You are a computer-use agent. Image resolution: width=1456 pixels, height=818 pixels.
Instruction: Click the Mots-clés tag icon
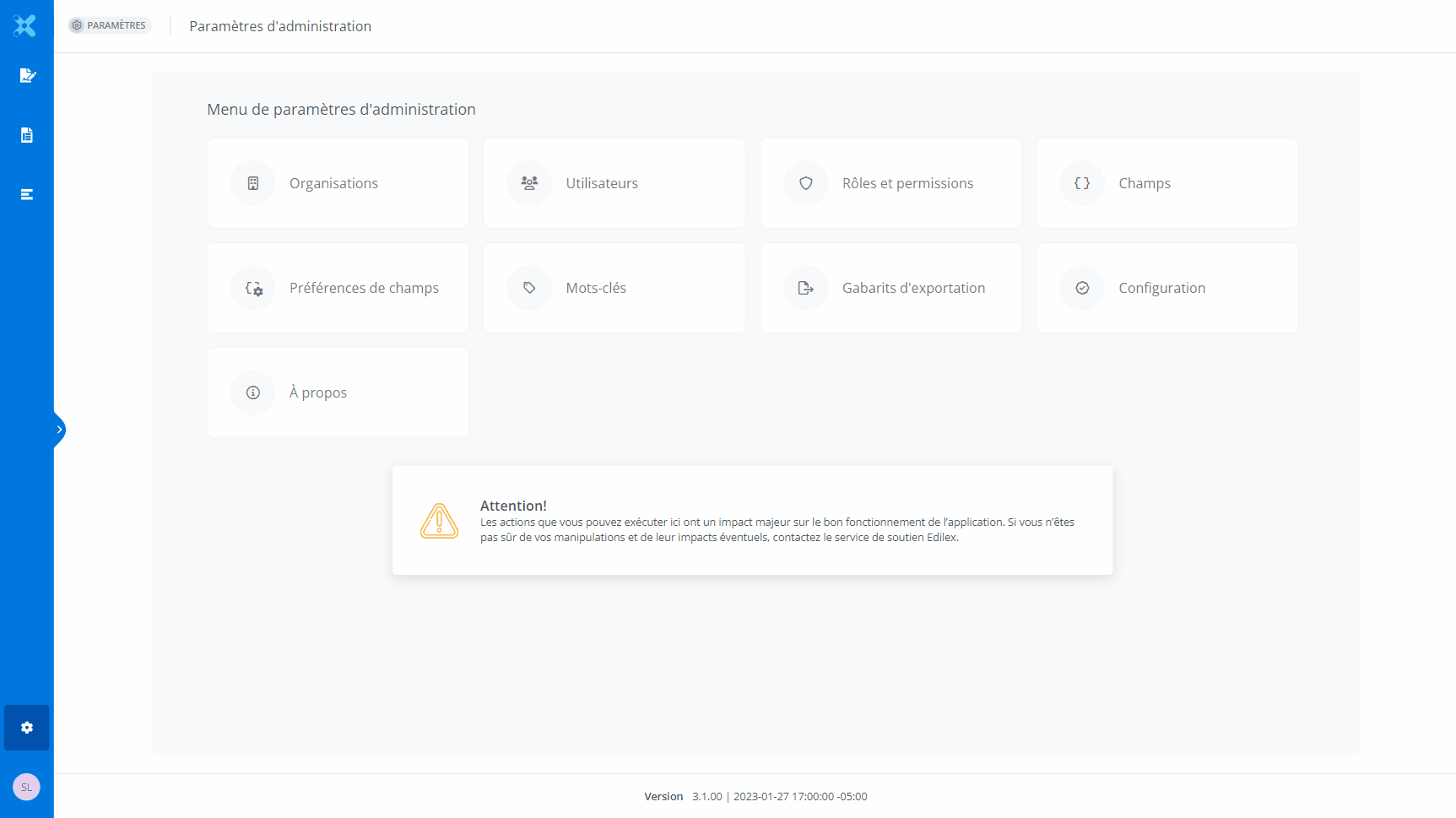529,288
